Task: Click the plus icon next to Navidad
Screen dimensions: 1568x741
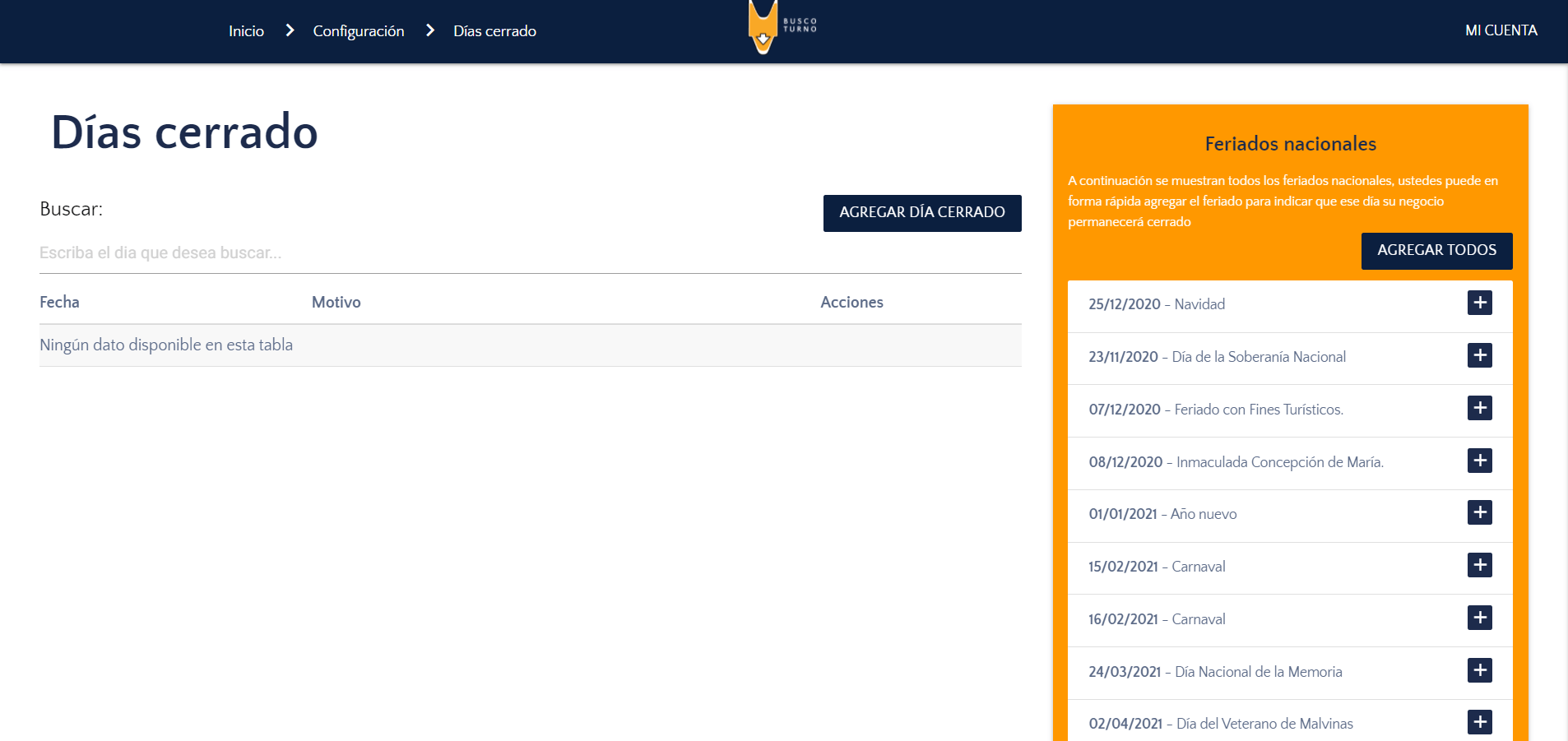Action: click(x=1479, y=303)
